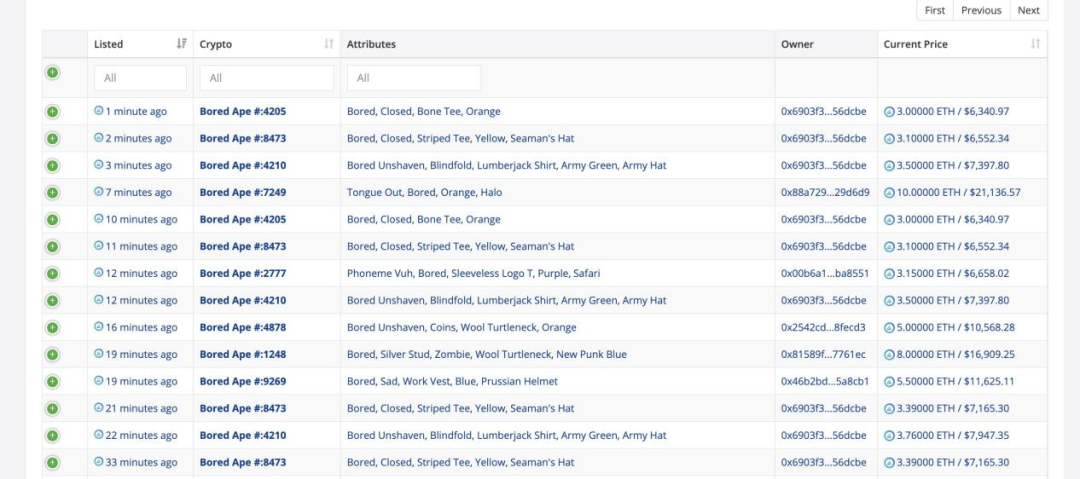Sort table by Listed column arrow
The image size is (1080, 479).
point(181,44)
